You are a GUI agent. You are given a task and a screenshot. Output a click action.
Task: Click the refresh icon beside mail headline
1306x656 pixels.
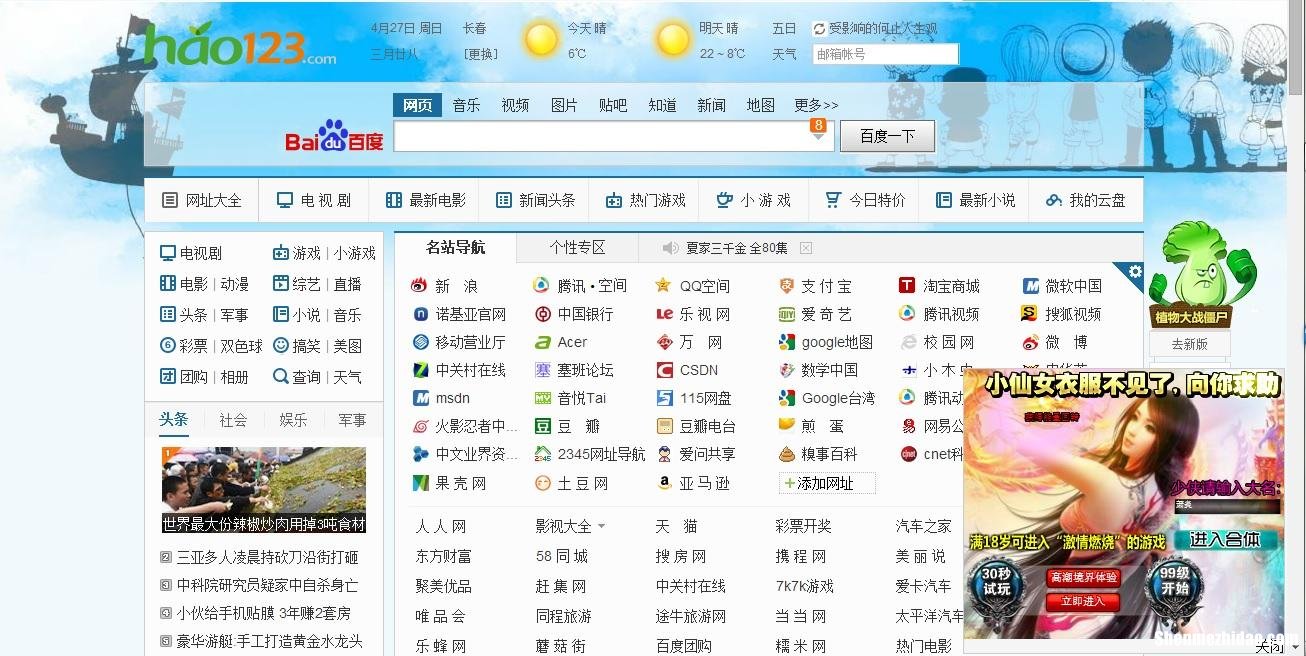point(820,29)
